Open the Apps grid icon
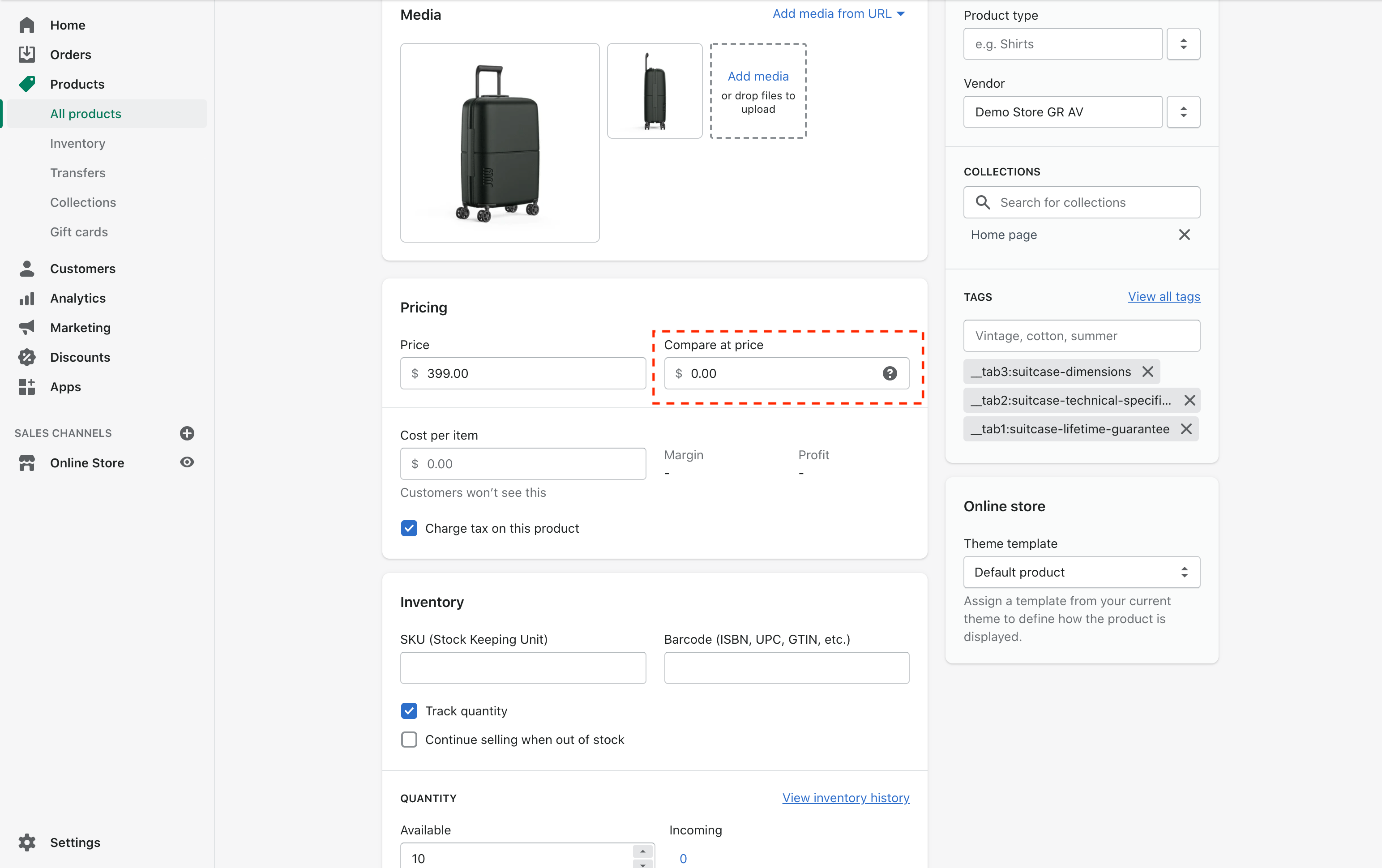This screenshot has height=868, width=1382. click(x=26, y=387)
